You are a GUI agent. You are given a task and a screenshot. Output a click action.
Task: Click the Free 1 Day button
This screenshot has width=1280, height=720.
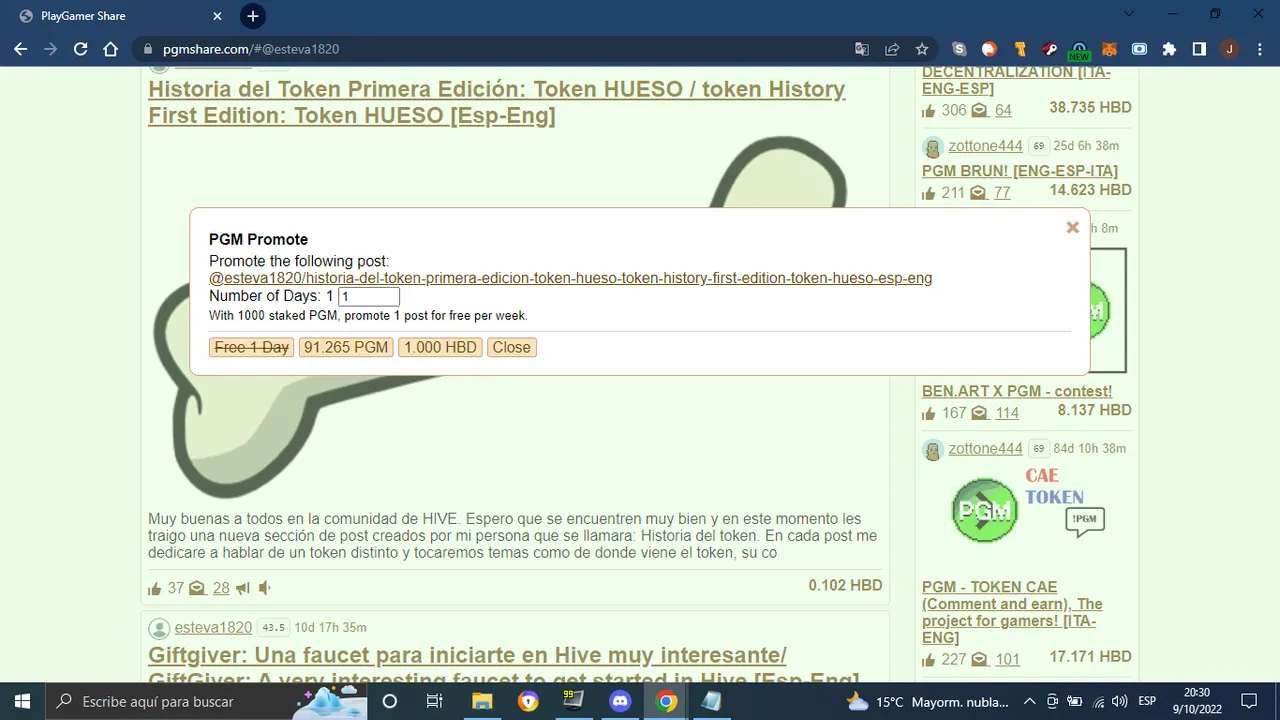point(252,347)
